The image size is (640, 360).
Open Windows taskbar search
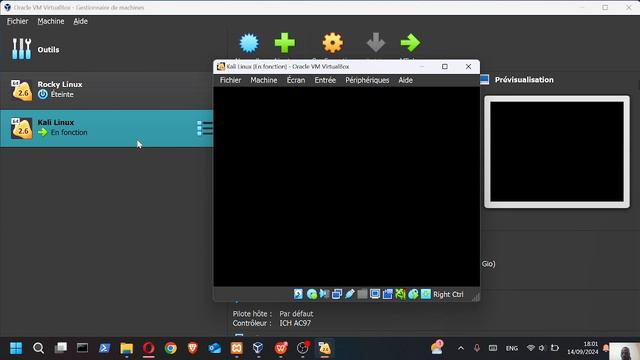[38, 348]
